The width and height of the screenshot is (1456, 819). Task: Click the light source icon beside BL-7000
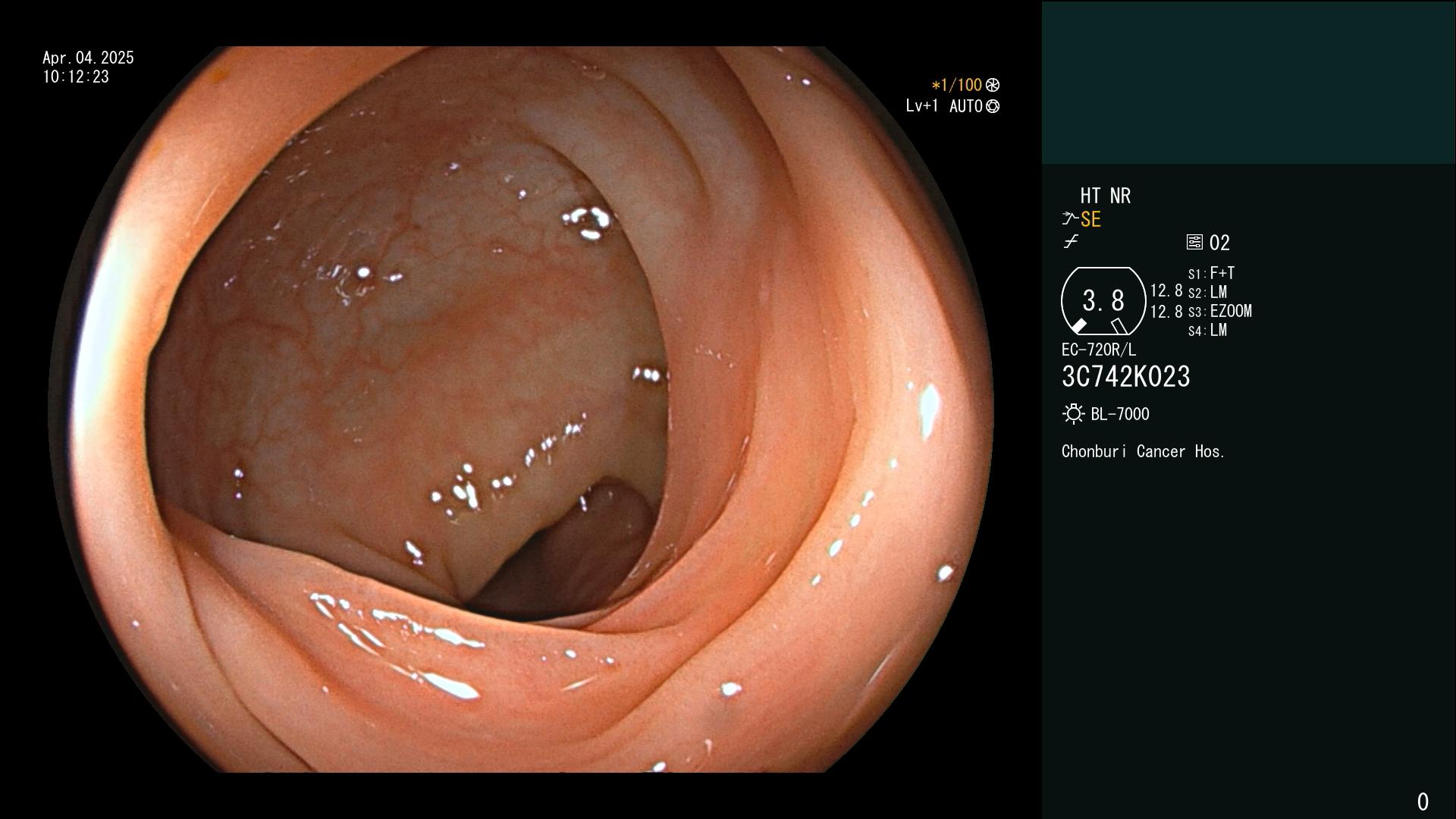[1073, 414]
